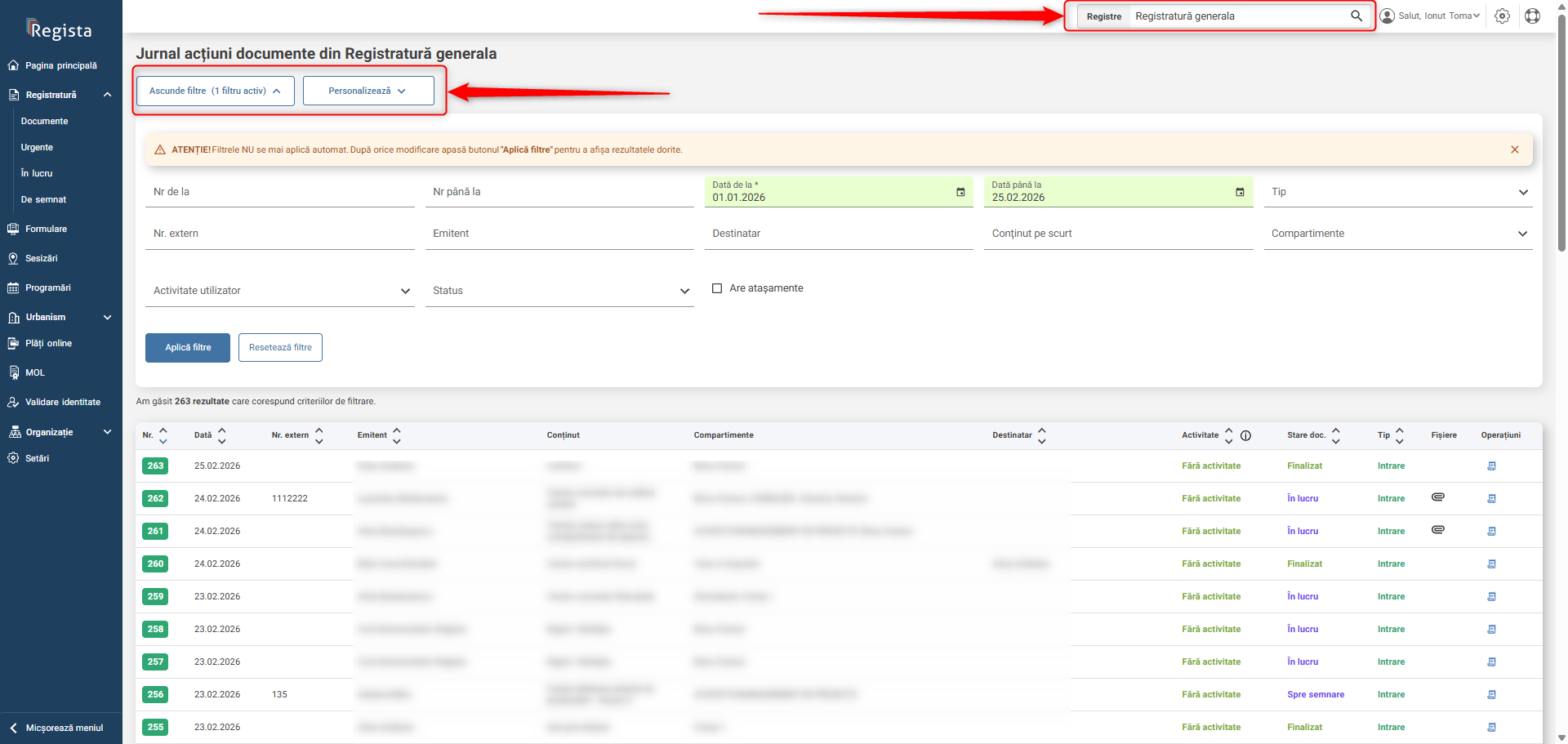The height and width of the screenshot is (744, 1568).
Task: Collapse filters with Ascunde filtre
Action: pos(216,91)
